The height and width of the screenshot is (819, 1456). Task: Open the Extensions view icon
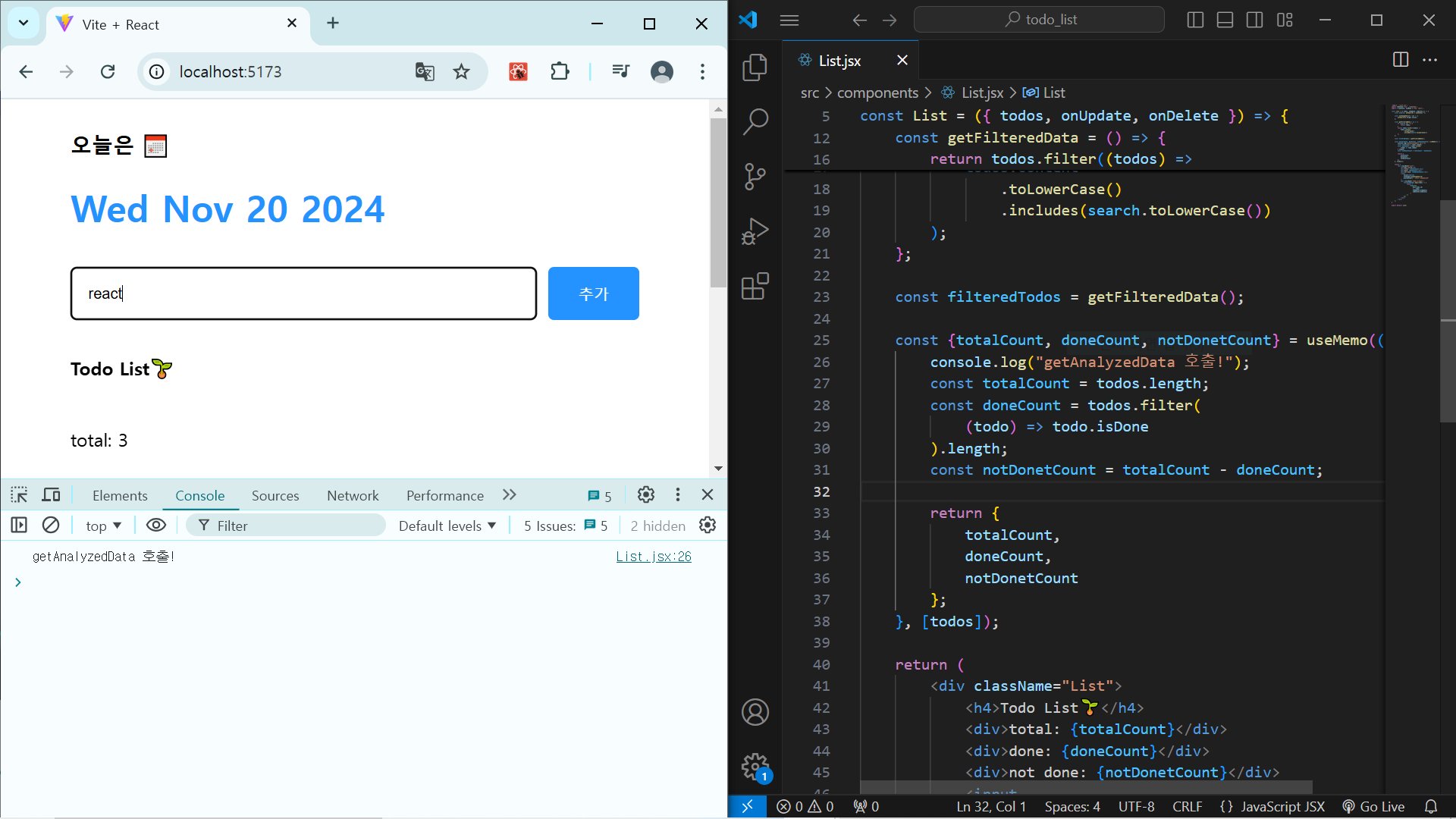(x=755, y=287)
